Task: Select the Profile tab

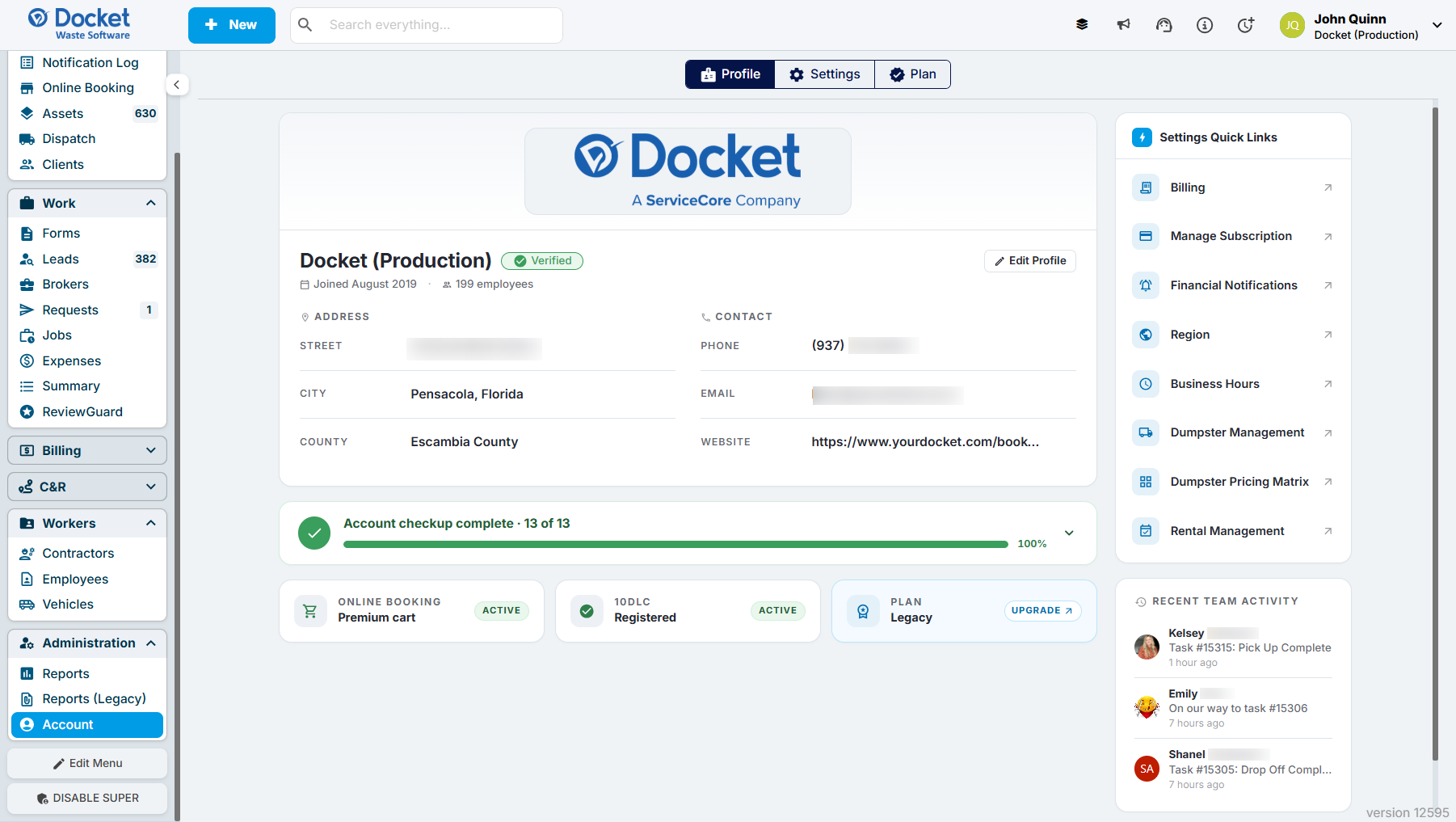Action: (730, 74)
